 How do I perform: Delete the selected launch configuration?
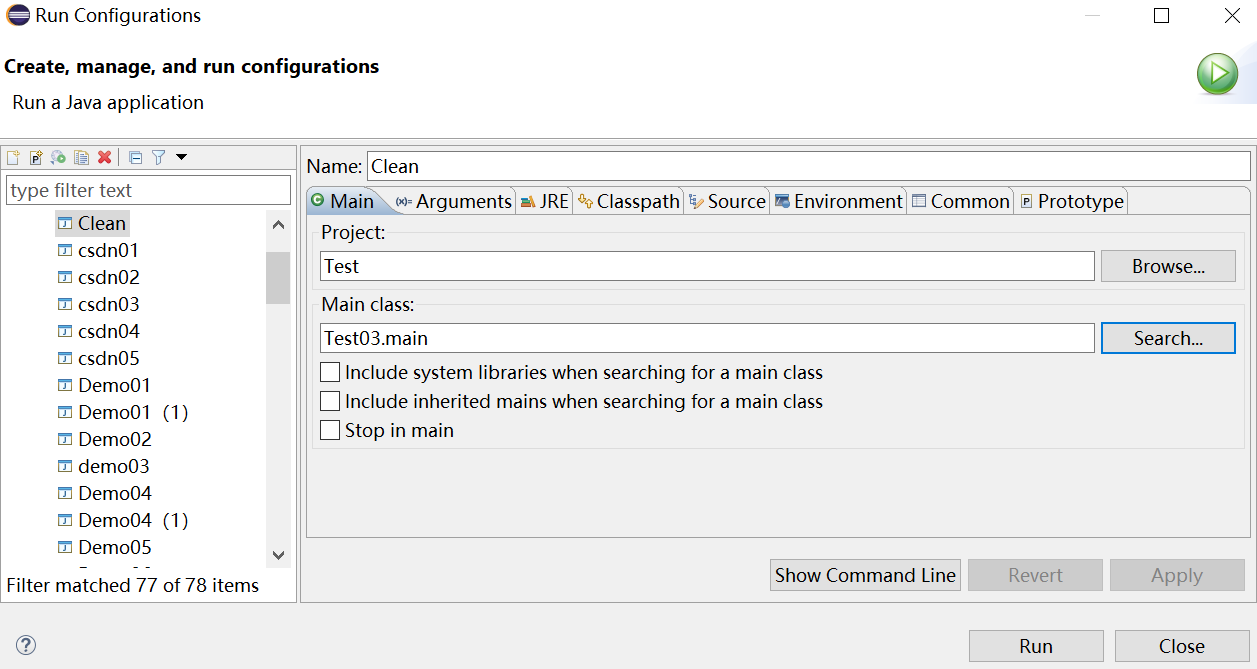coord(104,157)
